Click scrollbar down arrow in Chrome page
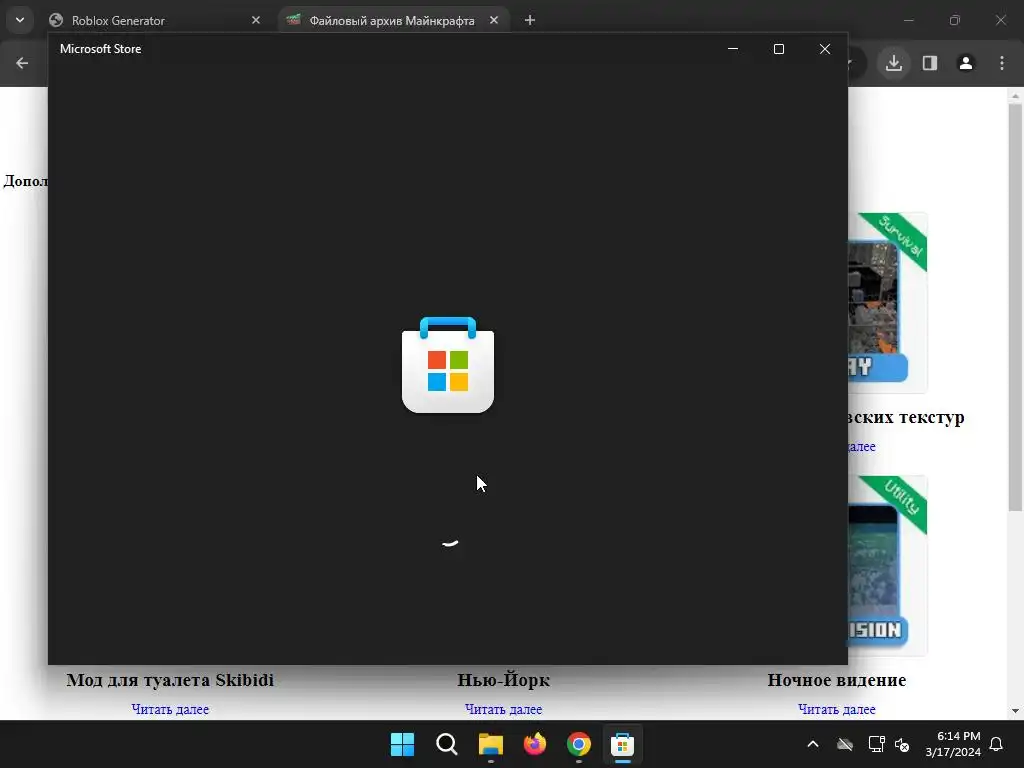The image size is (1024, 768). (x=1015, y=711)
